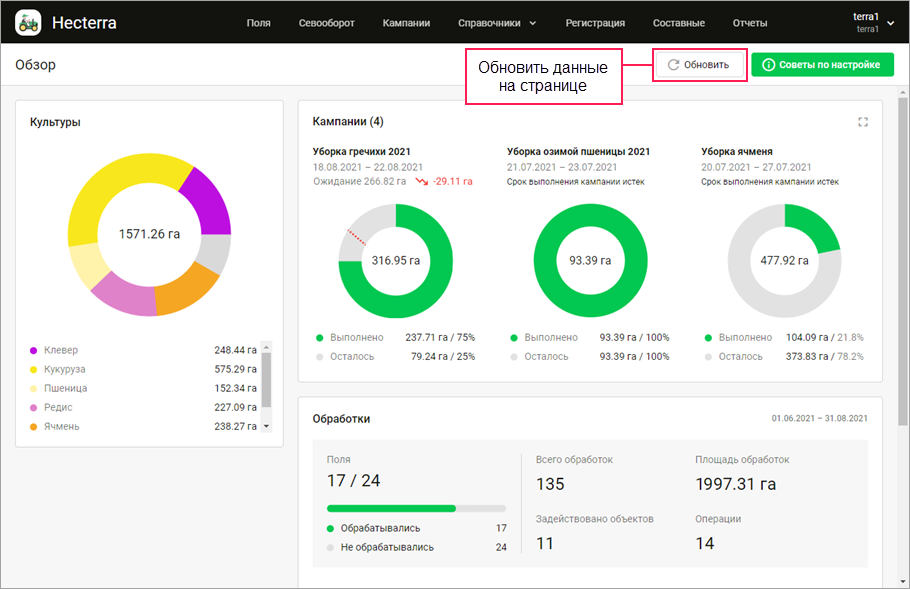Click the Обработки date range 01.06.2021 – 31.08.2021

click(819, 418)
